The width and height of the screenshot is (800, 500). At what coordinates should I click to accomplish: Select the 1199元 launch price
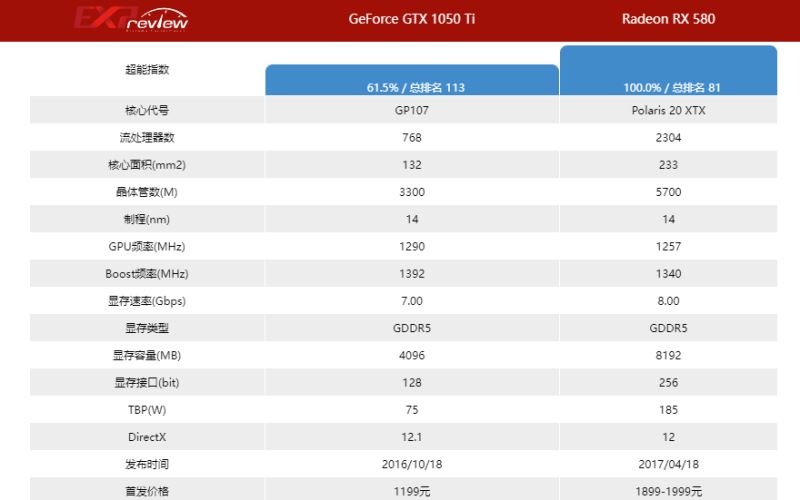click(x=412, y=492)
